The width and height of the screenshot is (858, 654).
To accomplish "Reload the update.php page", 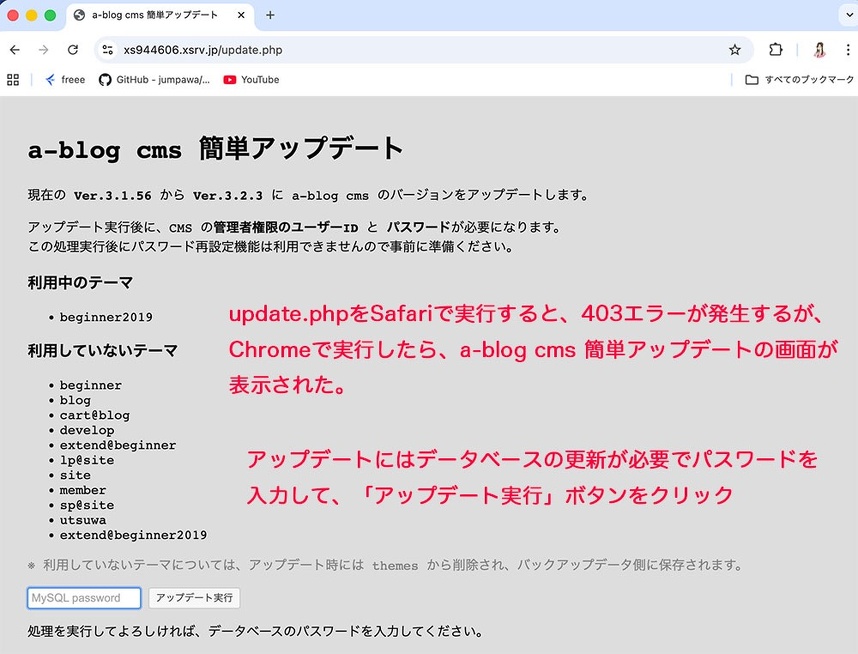I will [72, 50].
